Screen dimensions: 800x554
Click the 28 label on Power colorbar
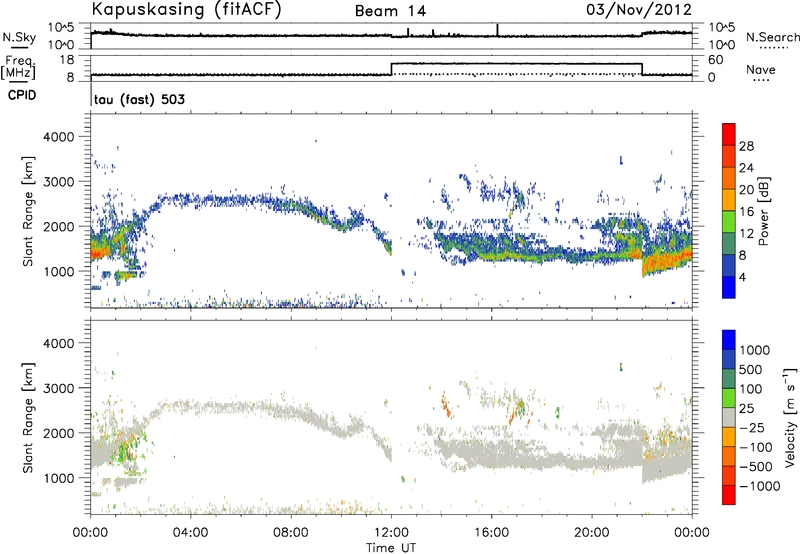tap(746, 146)
